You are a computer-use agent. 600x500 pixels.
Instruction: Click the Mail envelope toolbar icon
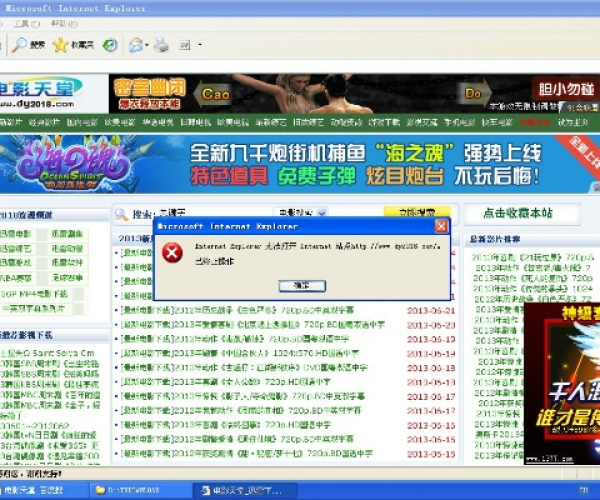coord(135,45)
